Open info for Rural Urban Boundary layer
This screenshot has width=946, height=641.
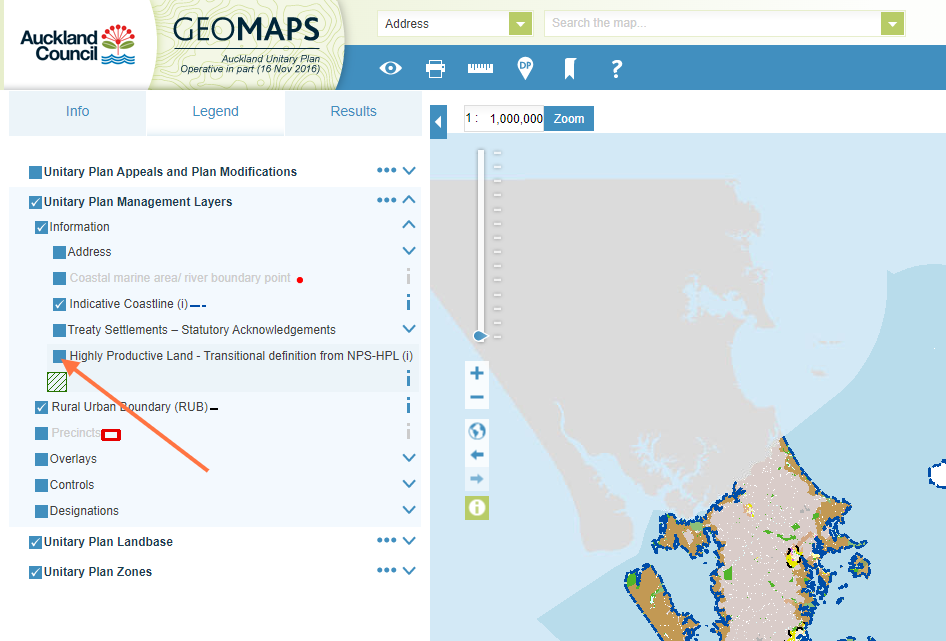[x=408, y=405]
